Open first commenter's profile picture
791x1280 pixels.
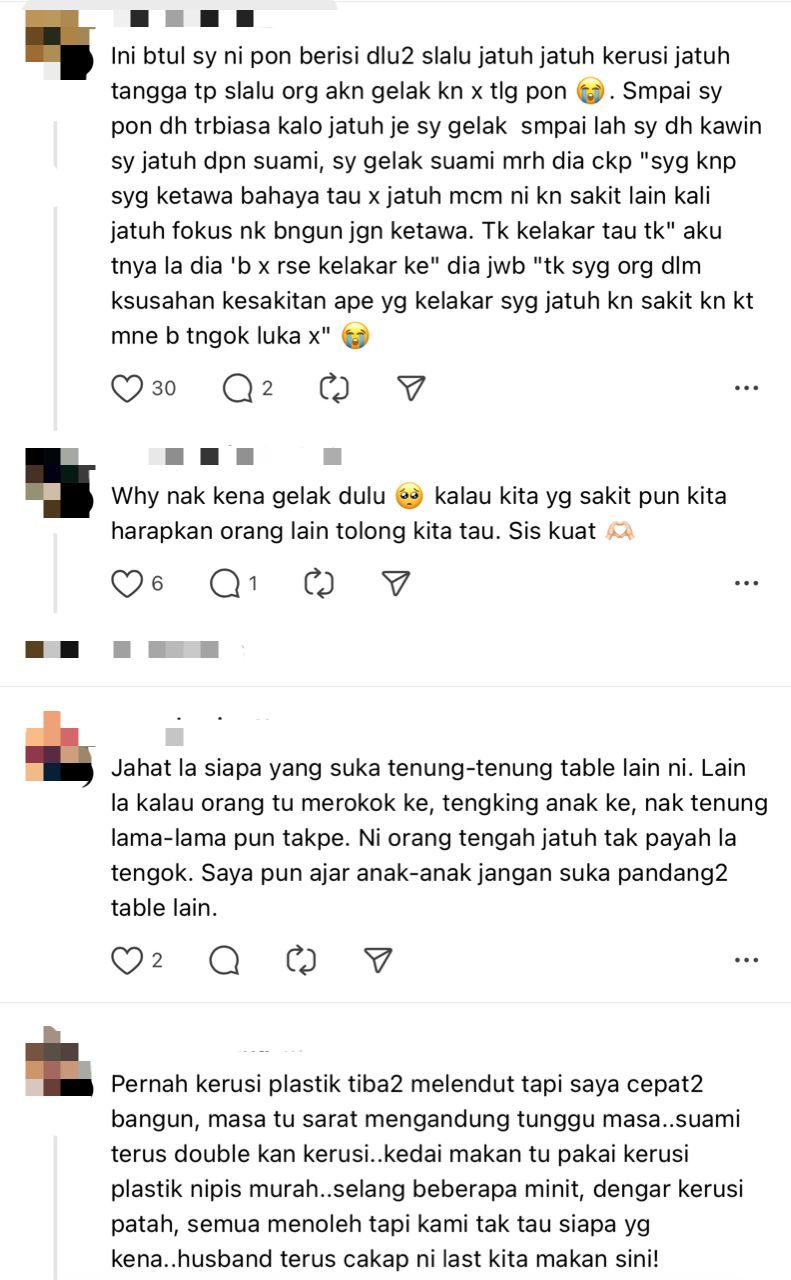pos(58,45)
